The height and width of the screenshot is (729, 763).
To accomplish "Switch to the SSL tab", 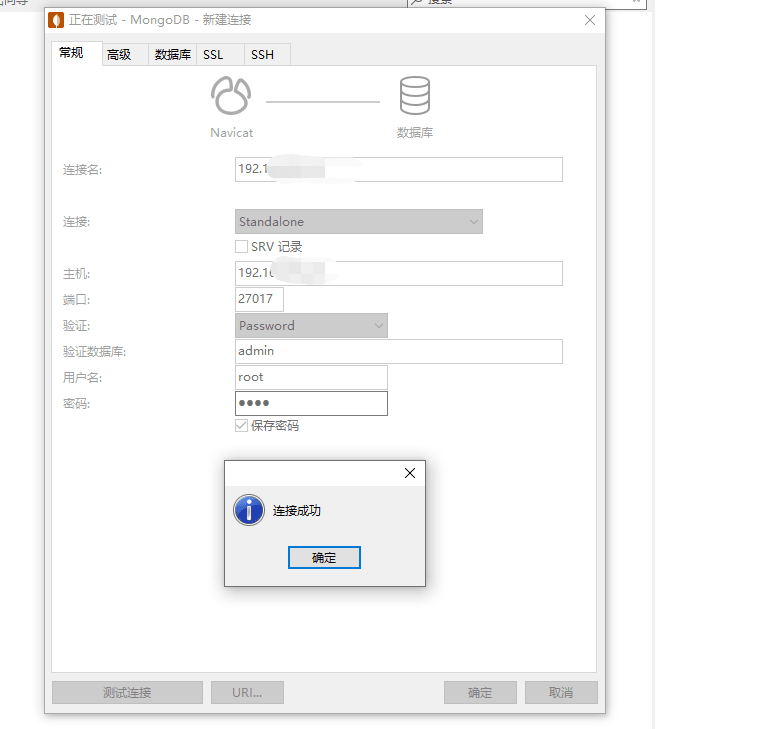I will pos(213,55).
